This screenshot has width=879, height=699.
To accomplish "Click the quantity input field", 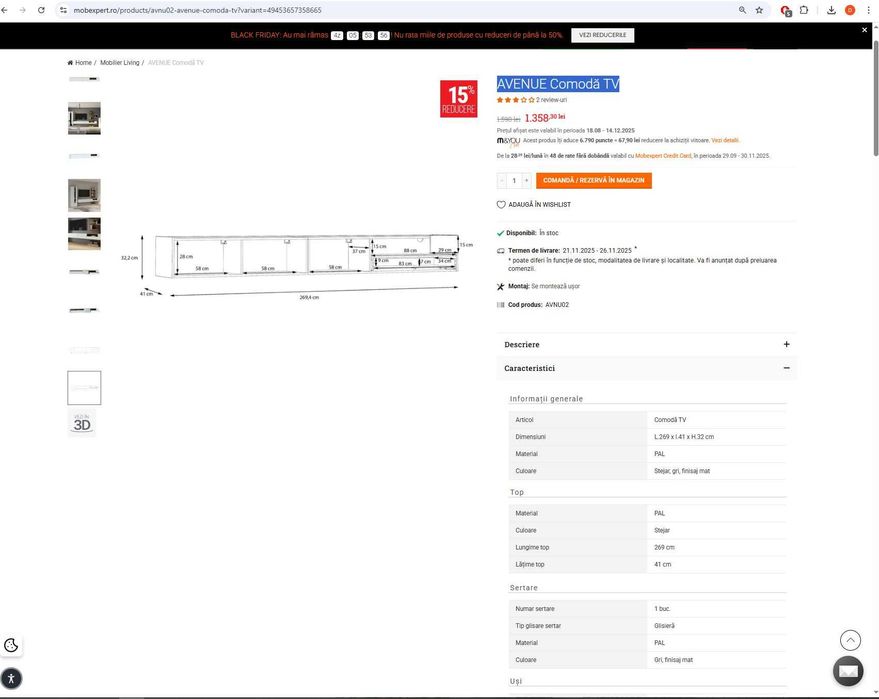I will (x=514, y=180).
